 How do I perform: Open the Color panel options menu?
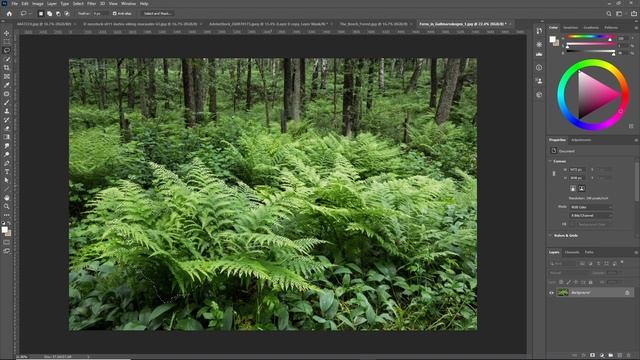pos(636,28)
